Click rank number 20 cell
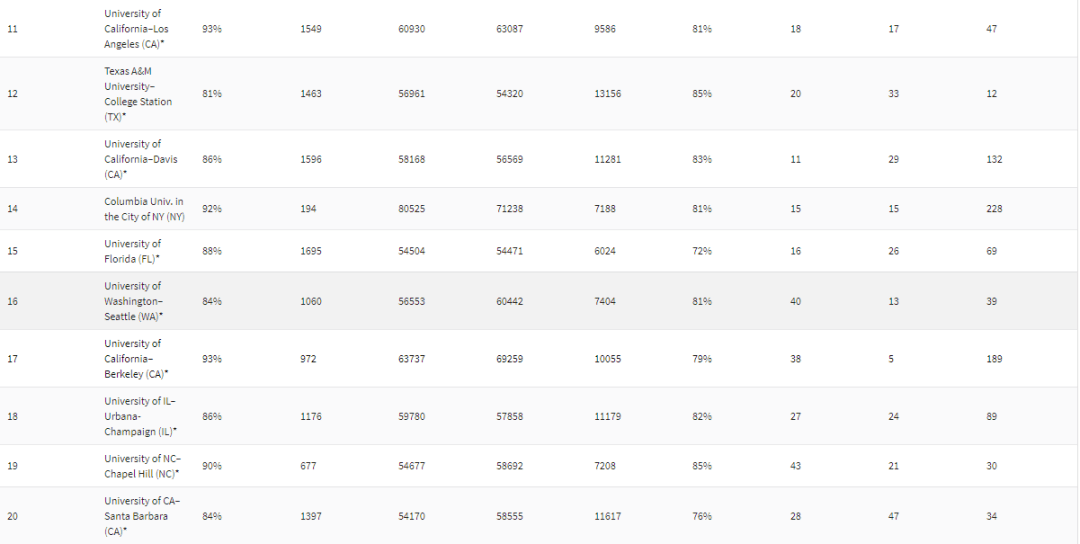The image size is (1080, 544). click(x=12, y=516)
